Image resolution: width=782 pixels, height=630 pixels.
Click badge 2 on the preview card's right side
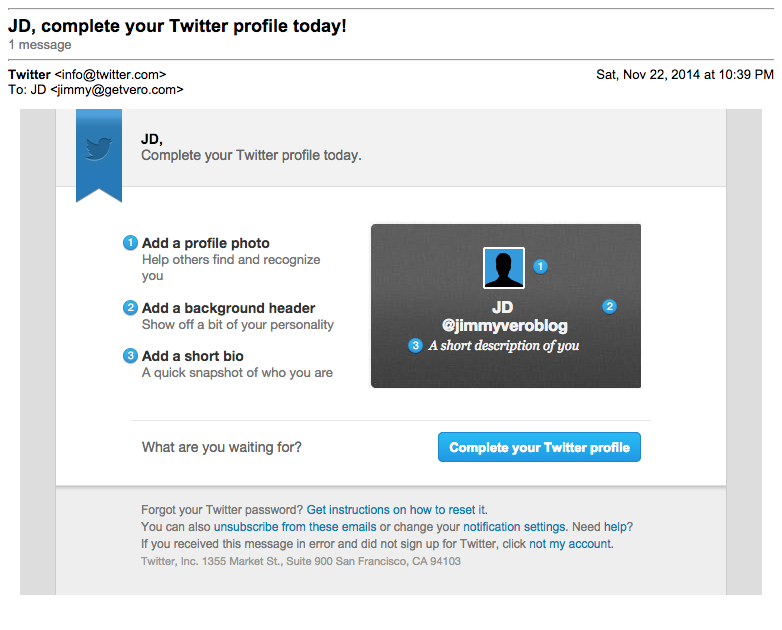(610, 307)
